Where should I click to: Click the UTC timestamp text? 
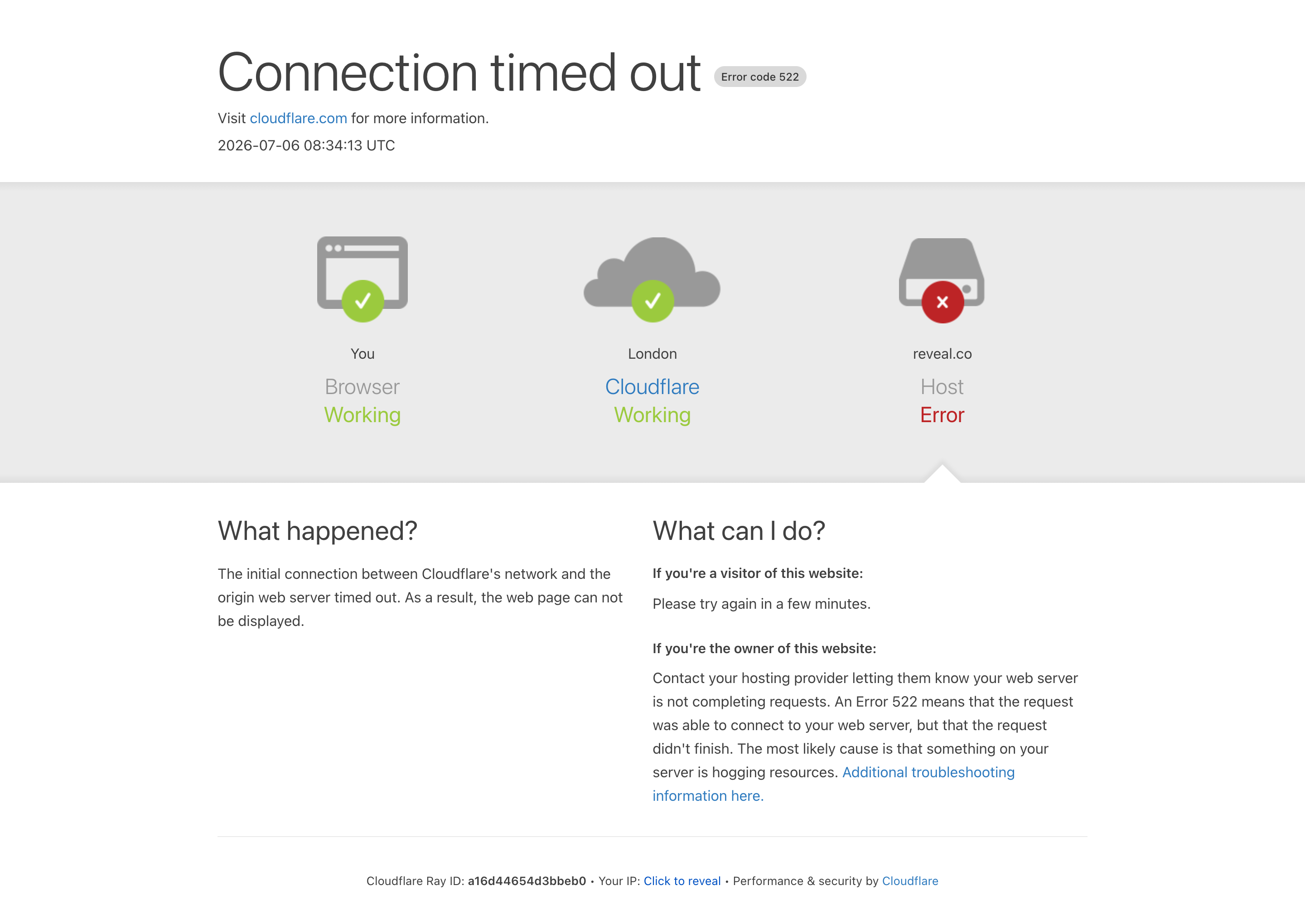(x=306, y=146)
